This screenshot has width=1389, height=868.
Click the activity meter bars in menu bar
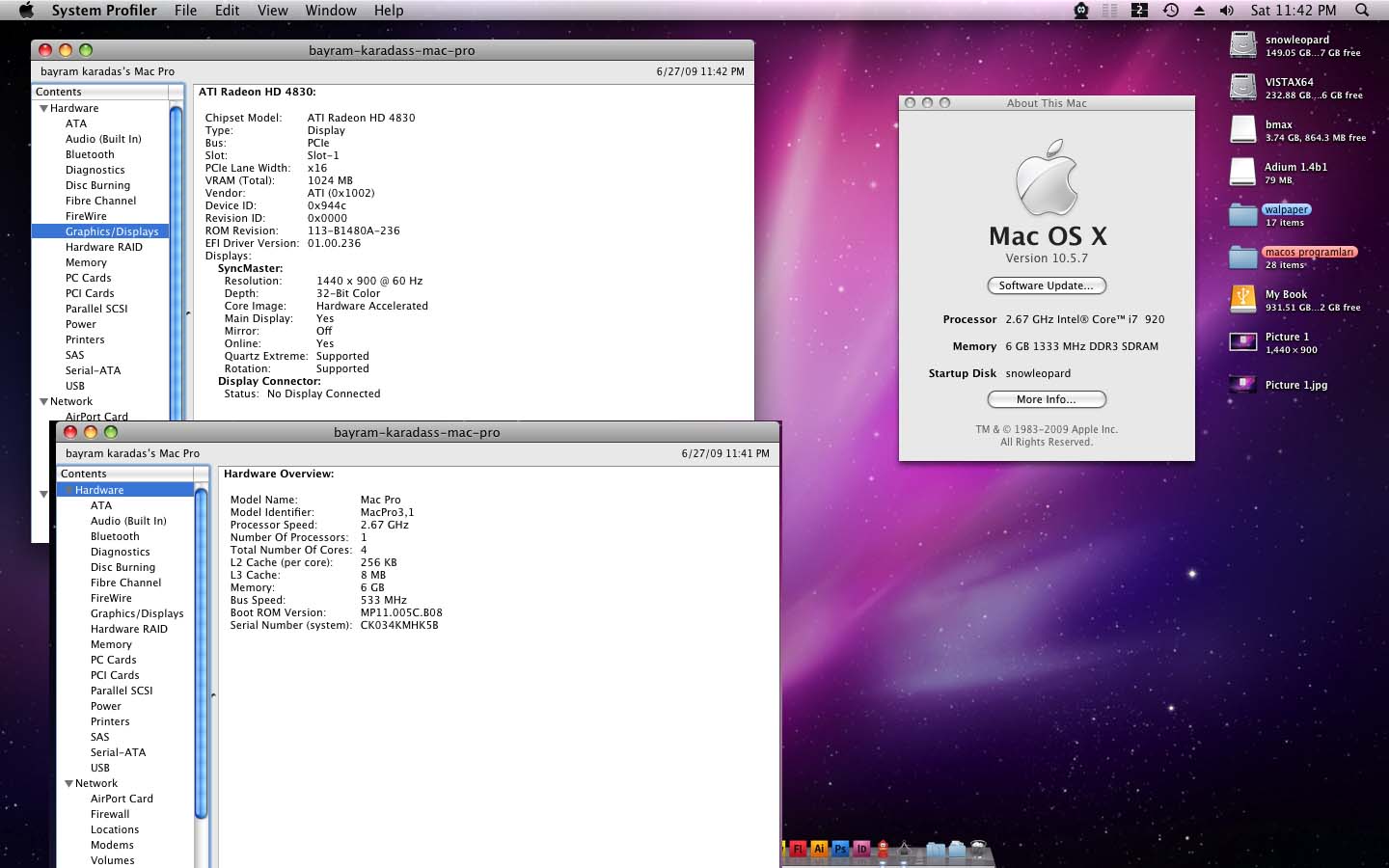(1110, 10)
